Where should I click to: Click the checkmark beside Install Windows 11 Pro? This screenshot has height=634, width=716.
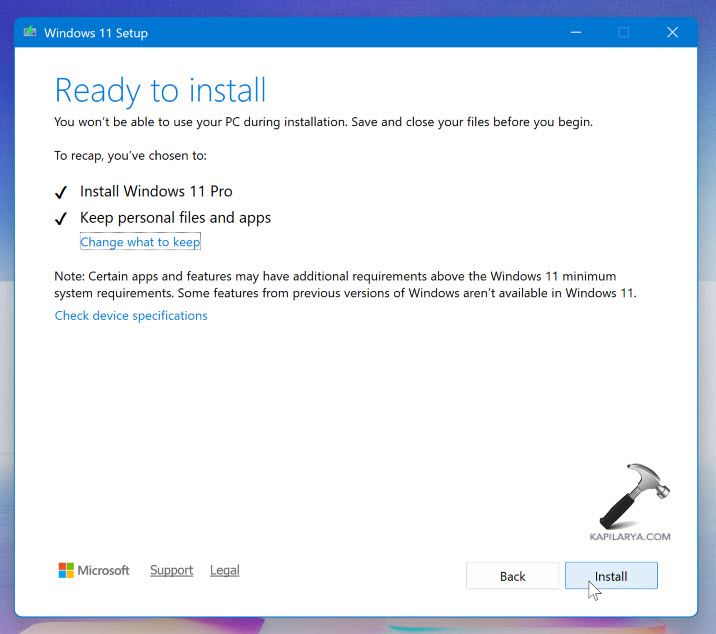pyautogui.click(x=61, y=192)
